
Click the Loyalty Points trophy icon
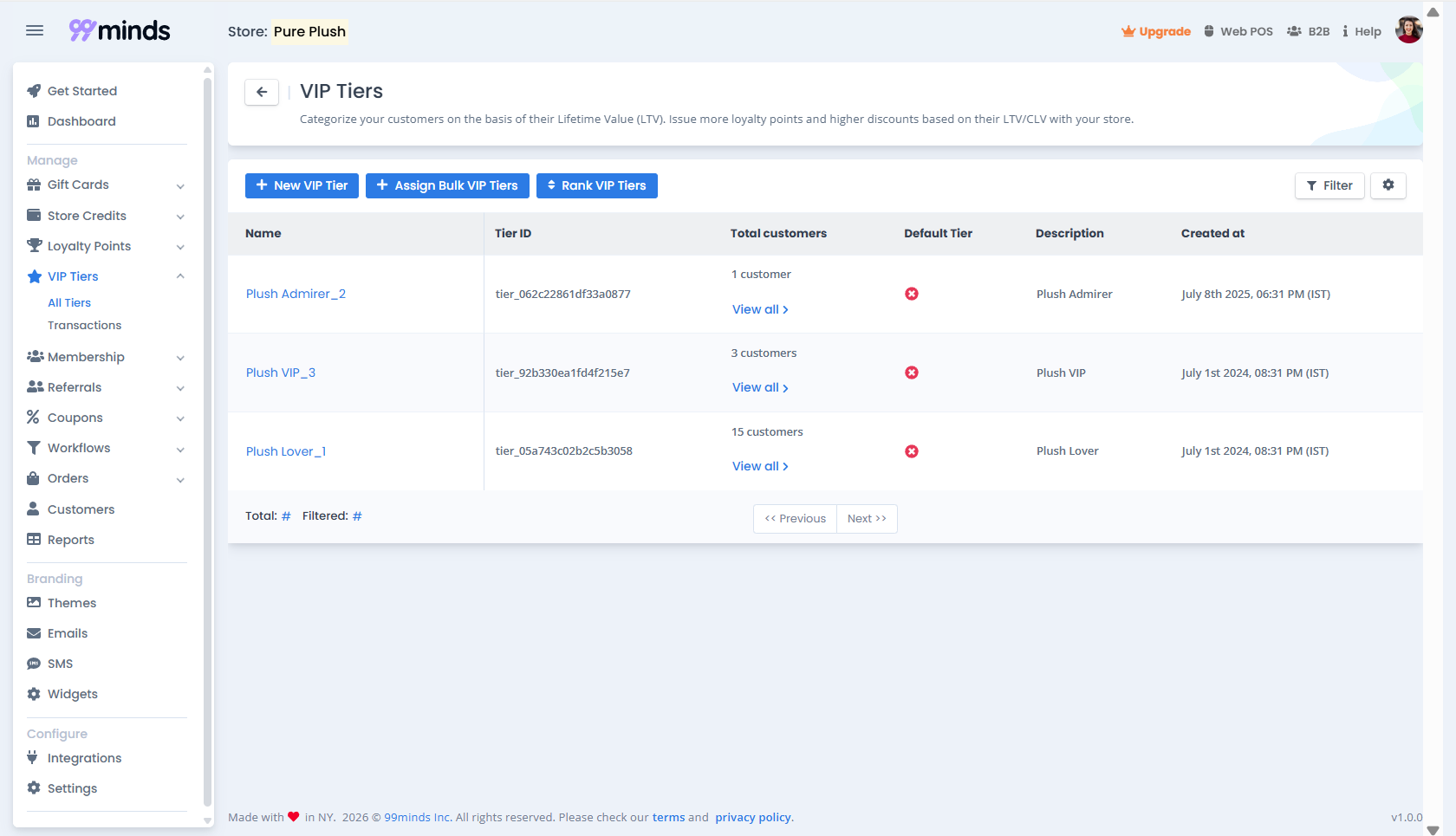pos(34,245)
